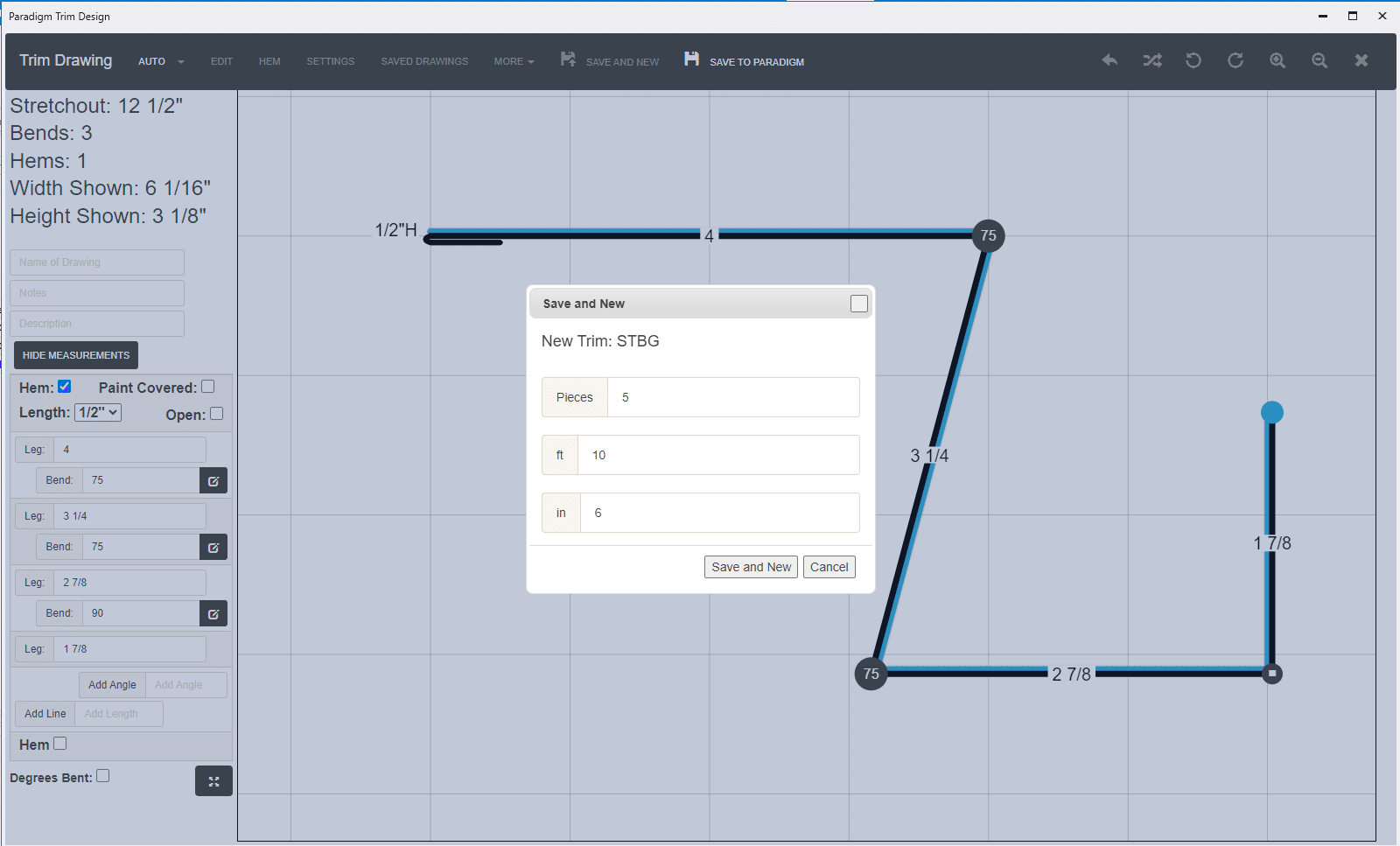Click the fit-to-screen collapse icon

[x=213, y=781]
